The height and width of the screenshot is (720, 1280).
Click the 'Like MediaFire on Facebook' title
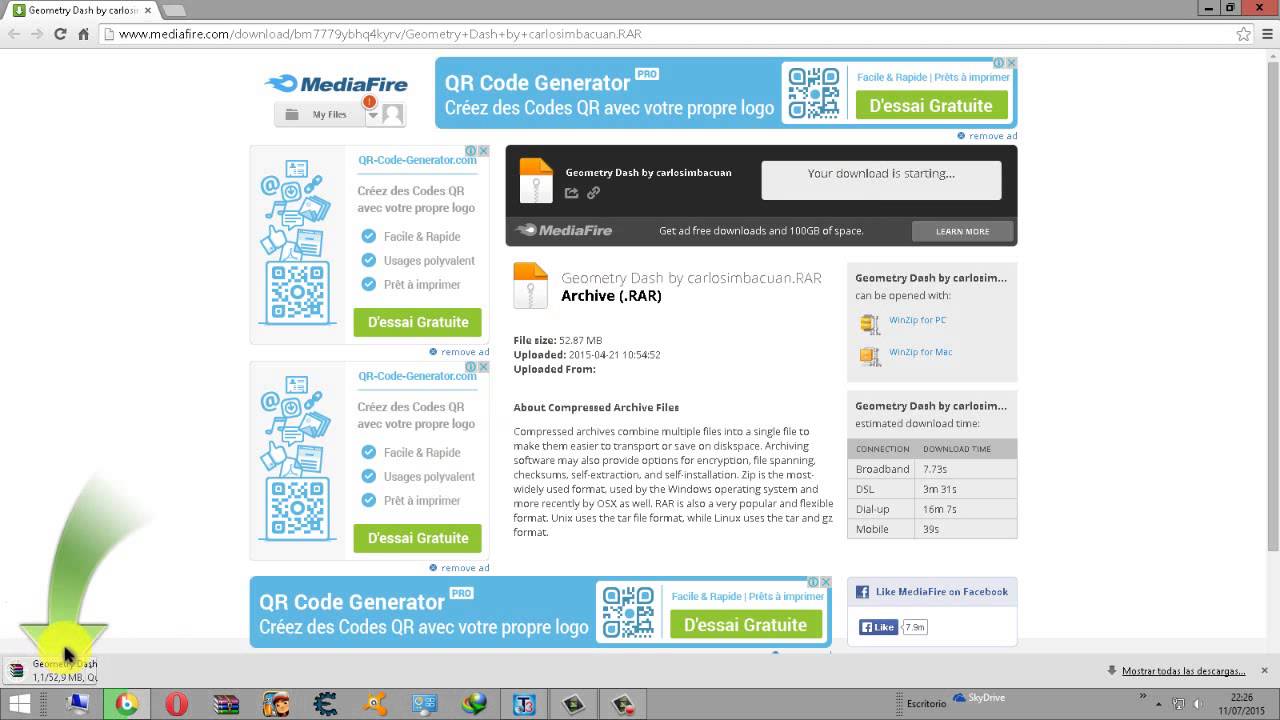(942, 592)
